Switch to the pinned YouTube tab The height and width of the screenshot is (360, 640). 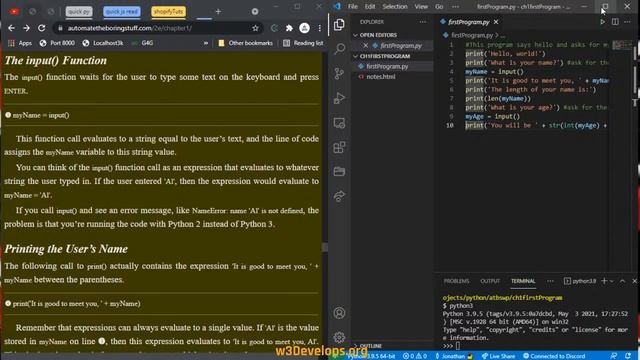14,11
